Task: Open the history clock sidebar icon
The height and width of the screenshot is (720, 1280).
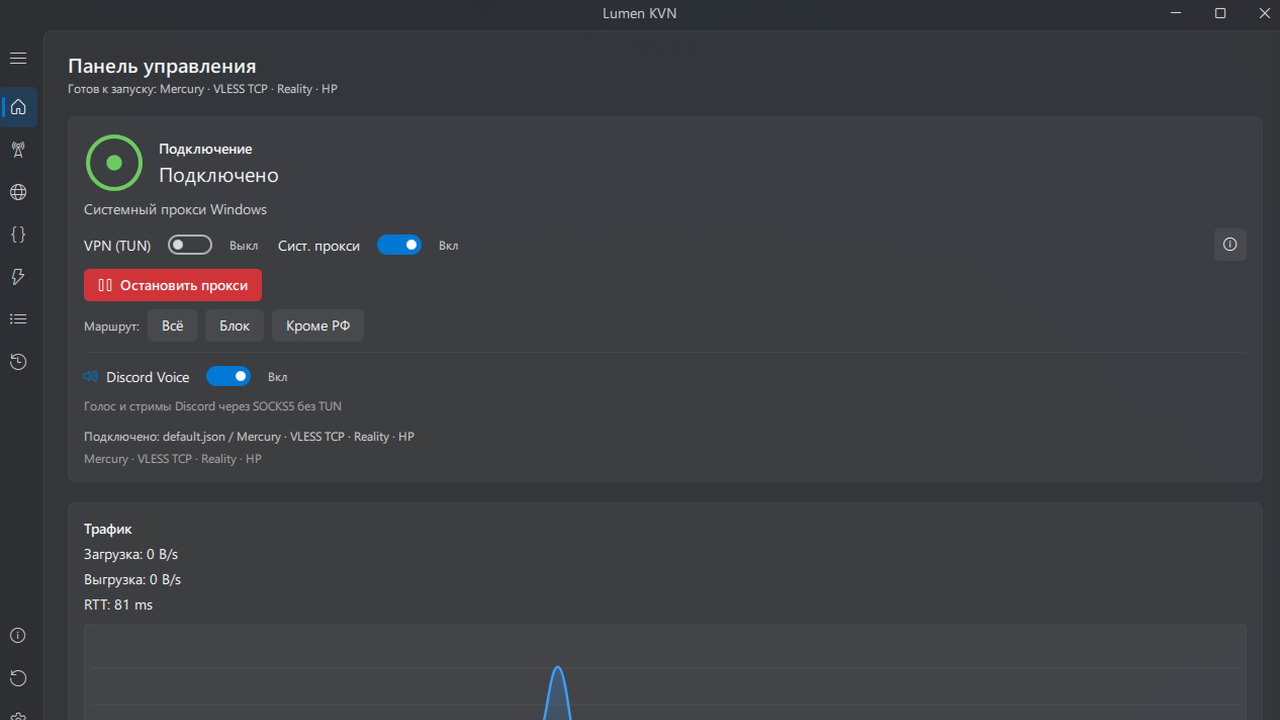Action: 18,362
